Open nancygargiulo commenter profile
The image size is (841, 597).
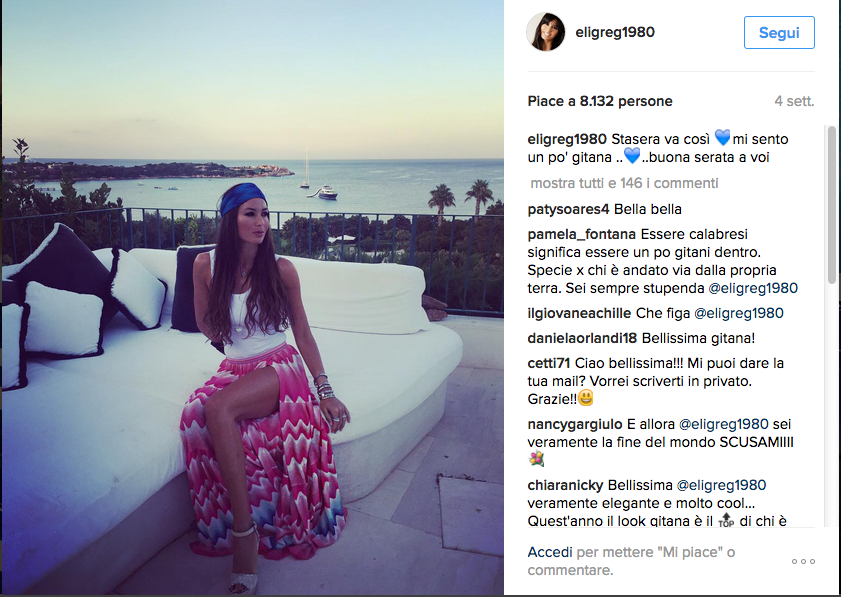pyautogui.click(x=574, y=424)
